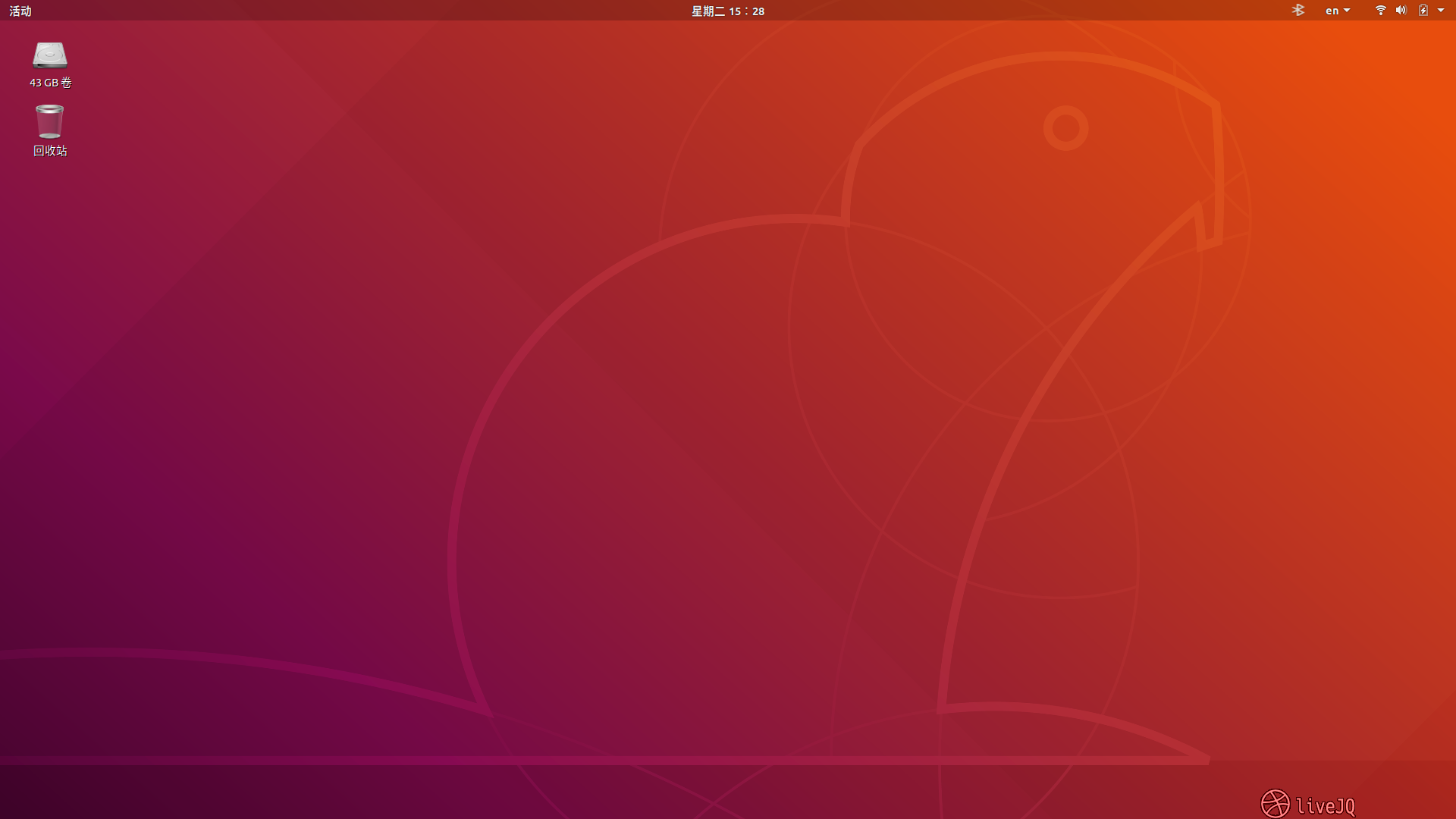Open the 活动 activities overview
1456x819 pixels.
pyautogui.click(x=20, y=11)
